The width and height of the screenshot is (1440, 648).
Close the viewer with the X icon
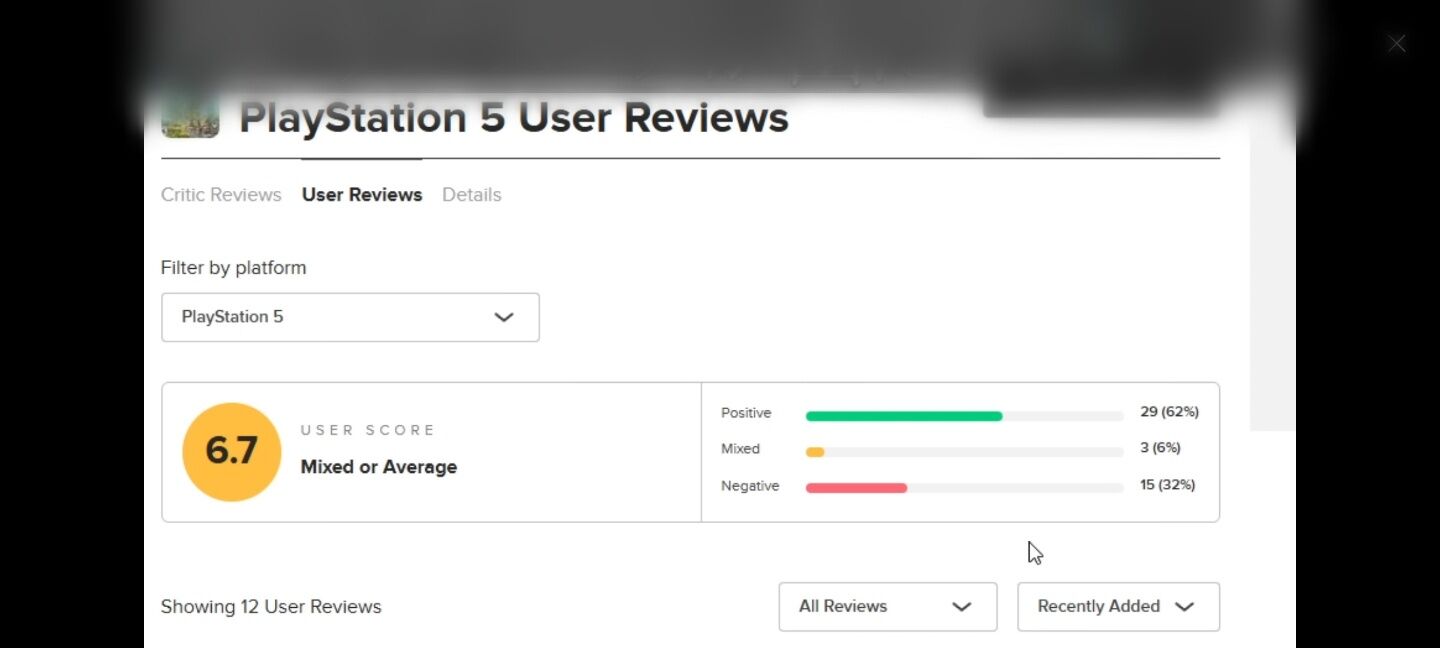point(1396,43)
